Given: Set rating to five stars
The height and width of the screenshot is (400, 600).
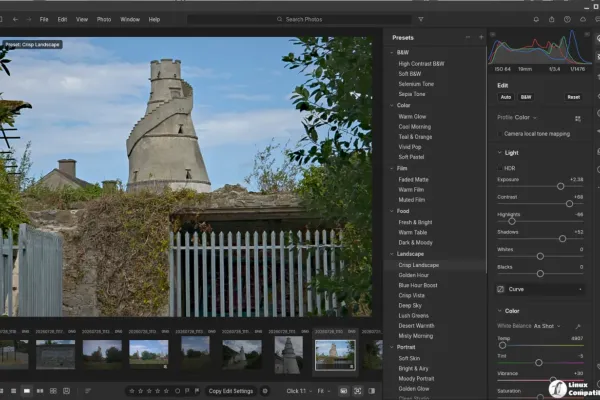Looking at the screenshot, I should point(166,391).
